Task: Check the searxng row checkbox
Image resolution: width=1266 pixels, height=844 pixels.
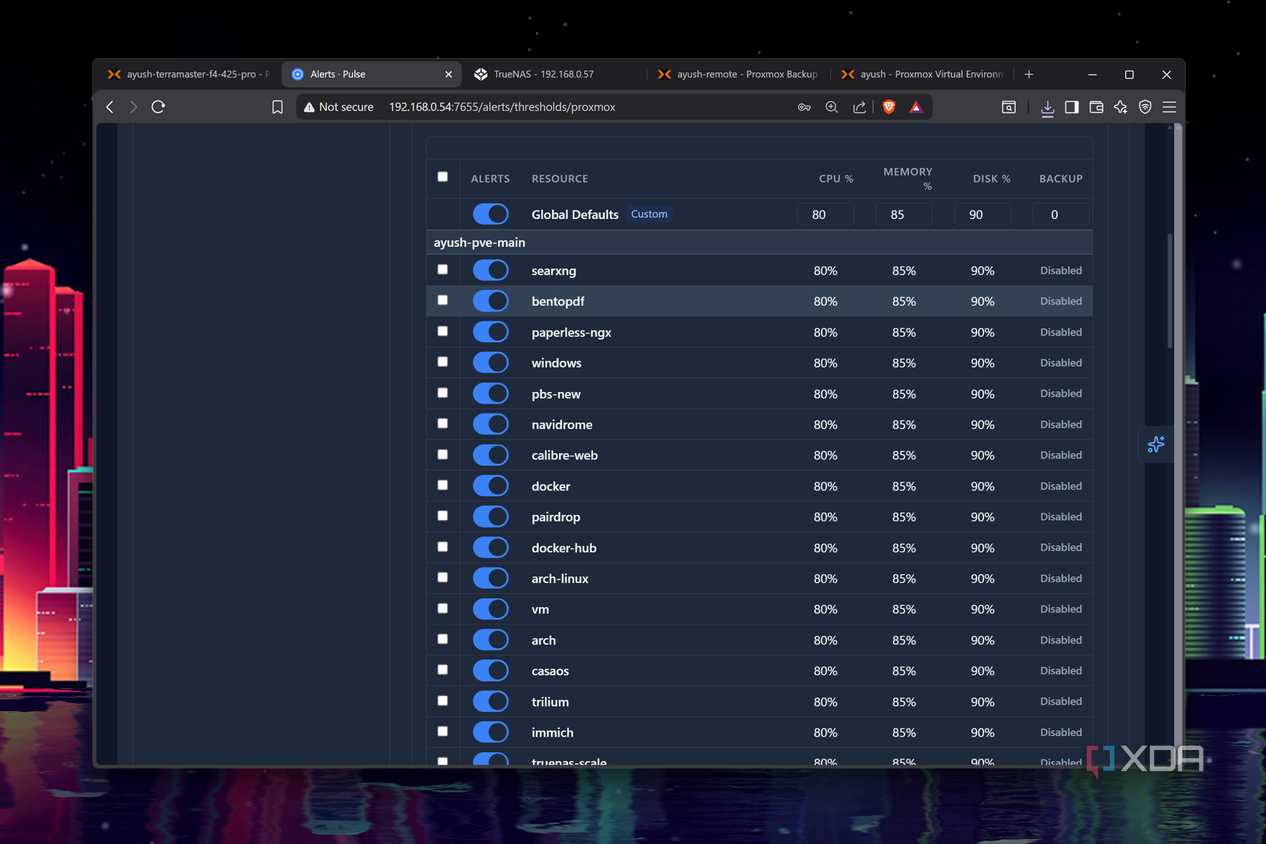Action: pos(443,269)
